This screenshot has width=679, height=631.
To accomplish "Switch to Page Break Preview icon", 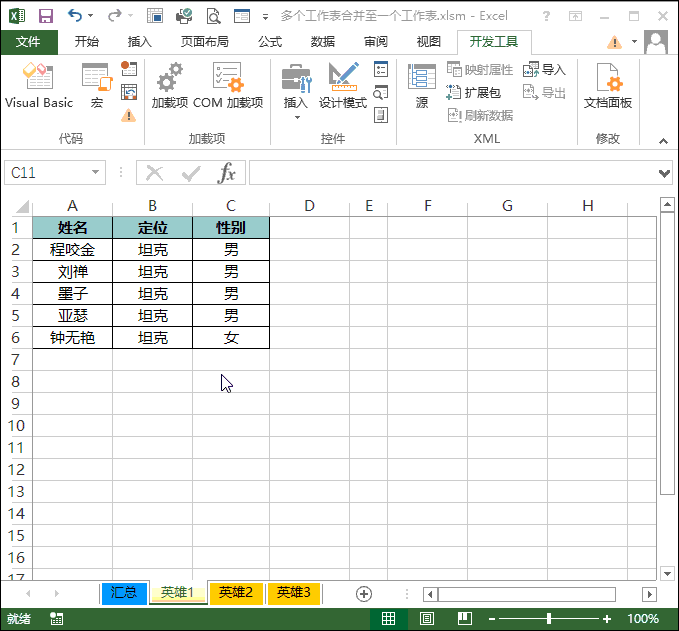I will tap(465, 618).
